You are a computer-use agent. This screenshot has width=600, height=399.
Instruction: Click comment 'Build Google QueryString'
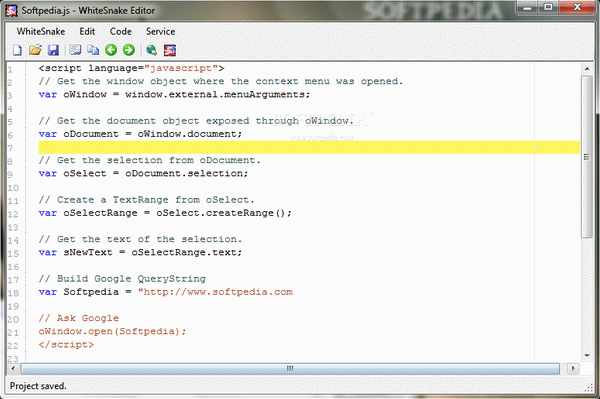pos(122,279)
